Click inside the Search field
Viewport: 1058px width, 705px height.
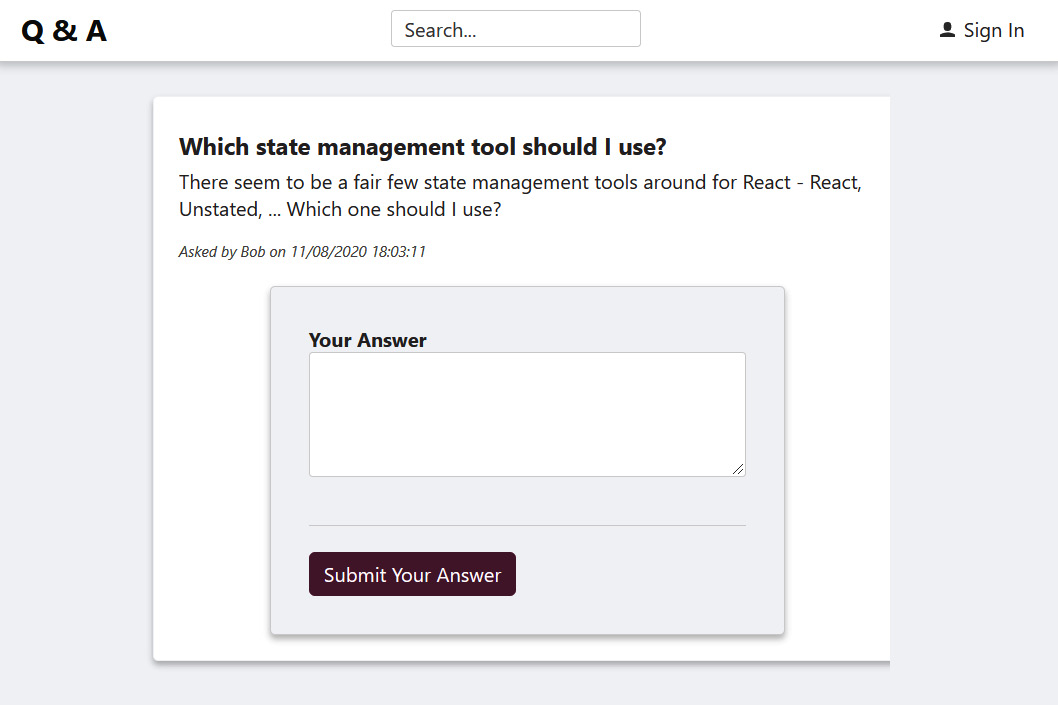(x=515, y=28)
